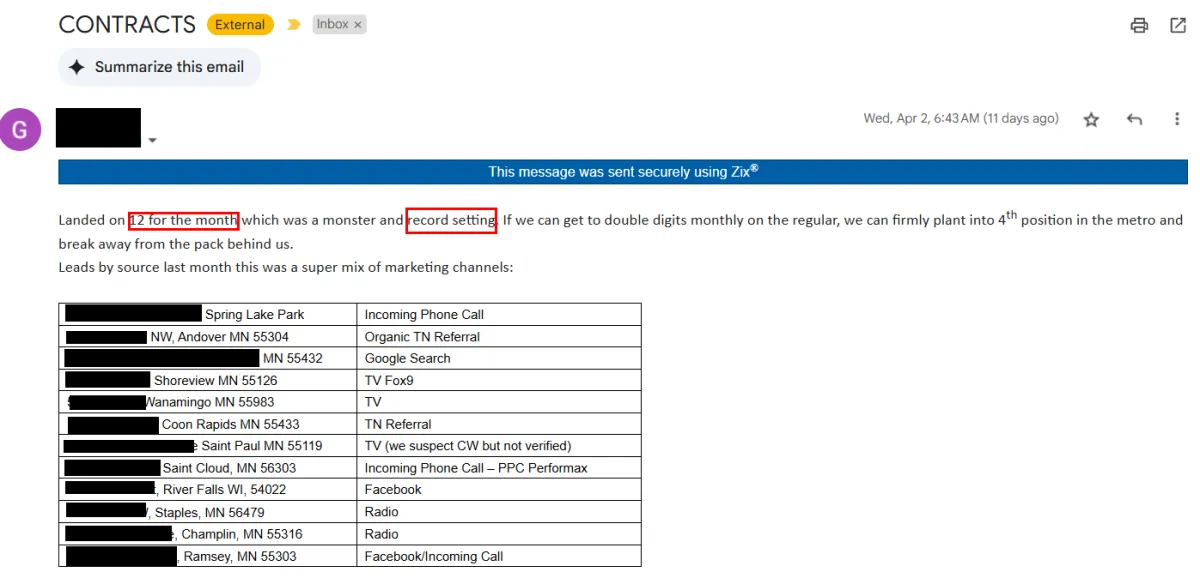Click the External label badge

pos(240,24)
